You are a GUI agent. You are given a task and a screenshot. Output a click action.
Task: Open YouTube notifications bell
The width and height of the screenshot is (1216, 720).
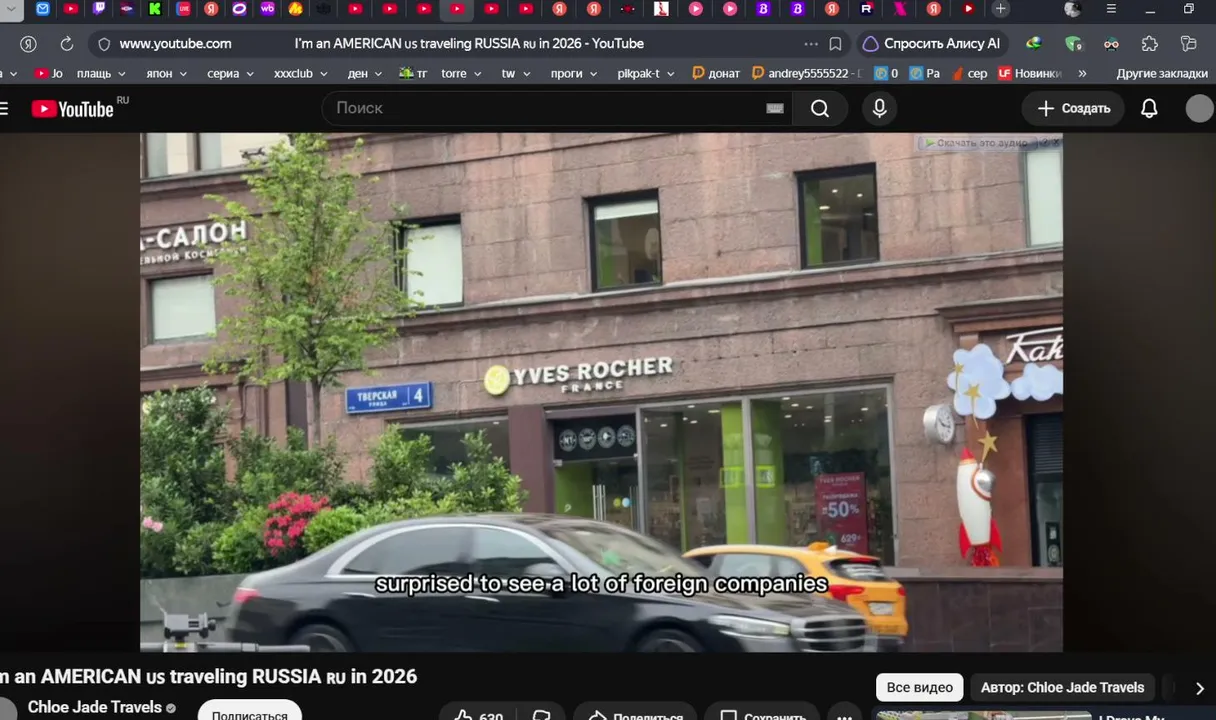click(x=1150, y=108)
